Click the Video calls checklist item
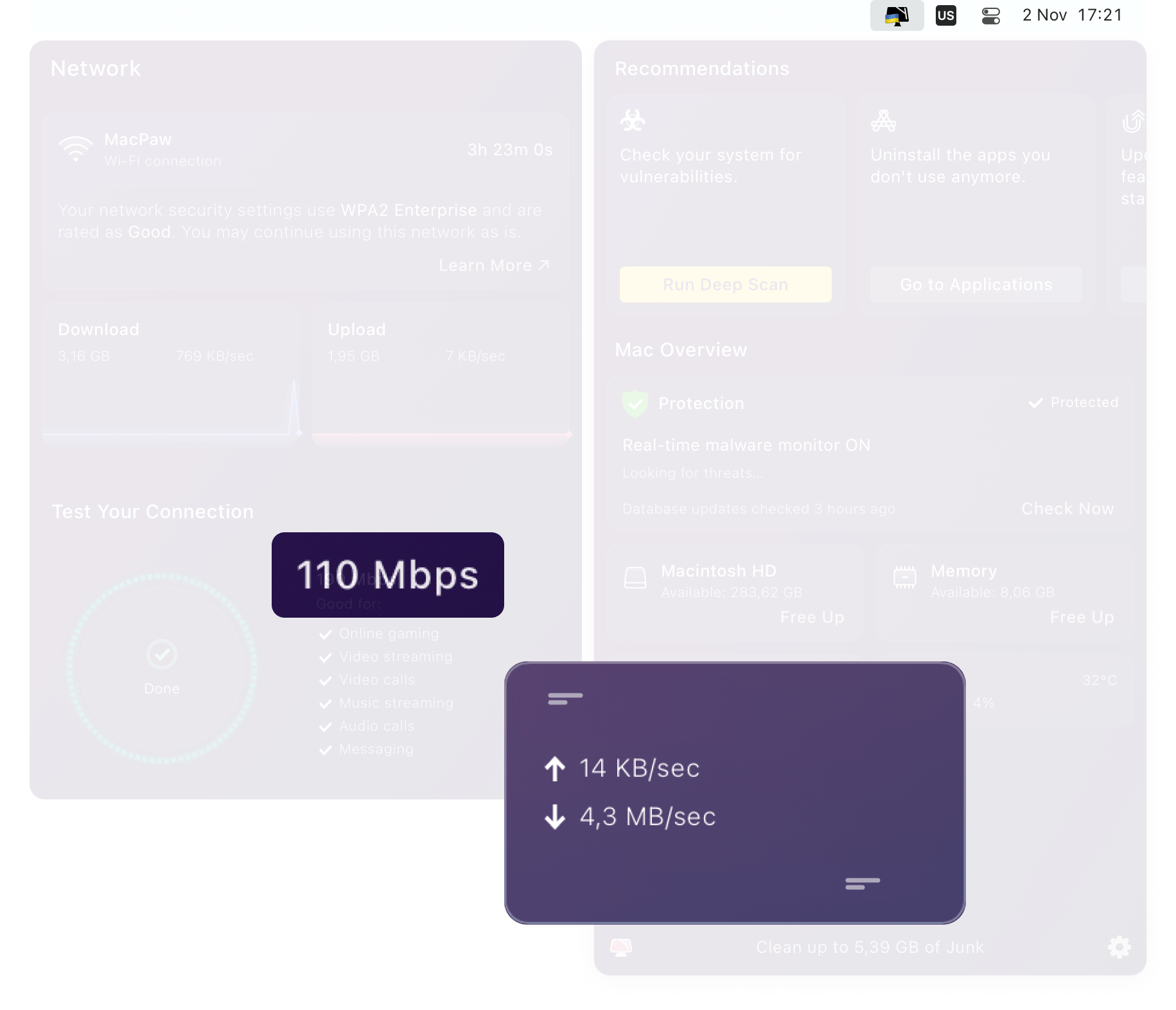 pos(367,680)
